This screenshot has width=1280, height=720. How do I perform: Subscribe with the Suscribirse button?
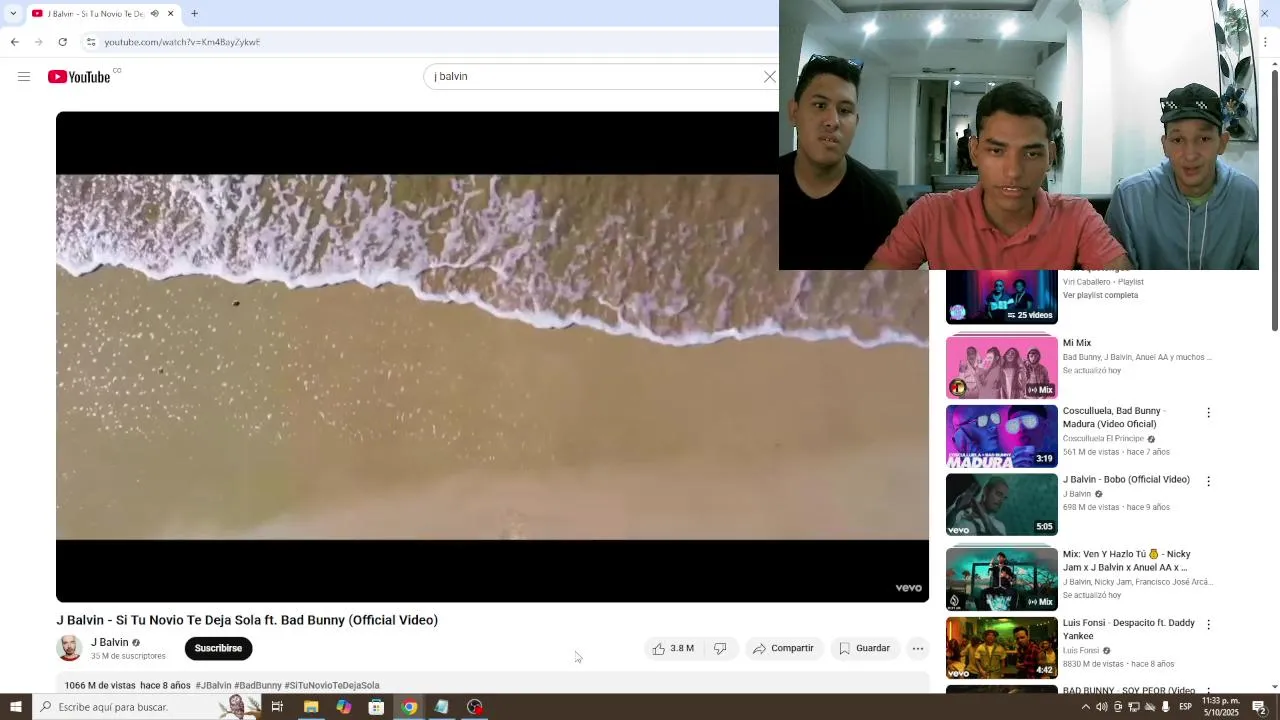[x=218, y=648]
